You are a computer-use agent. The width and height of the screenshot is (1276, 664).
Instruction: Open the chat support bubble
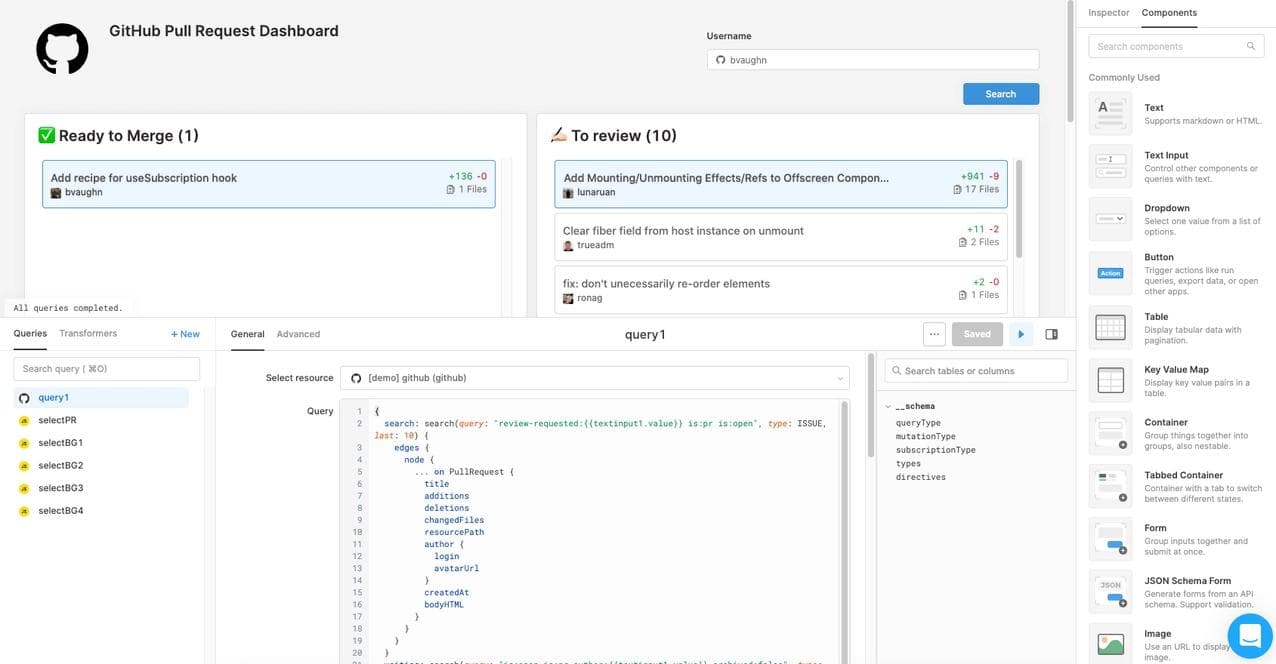[x=1248, y=635]
